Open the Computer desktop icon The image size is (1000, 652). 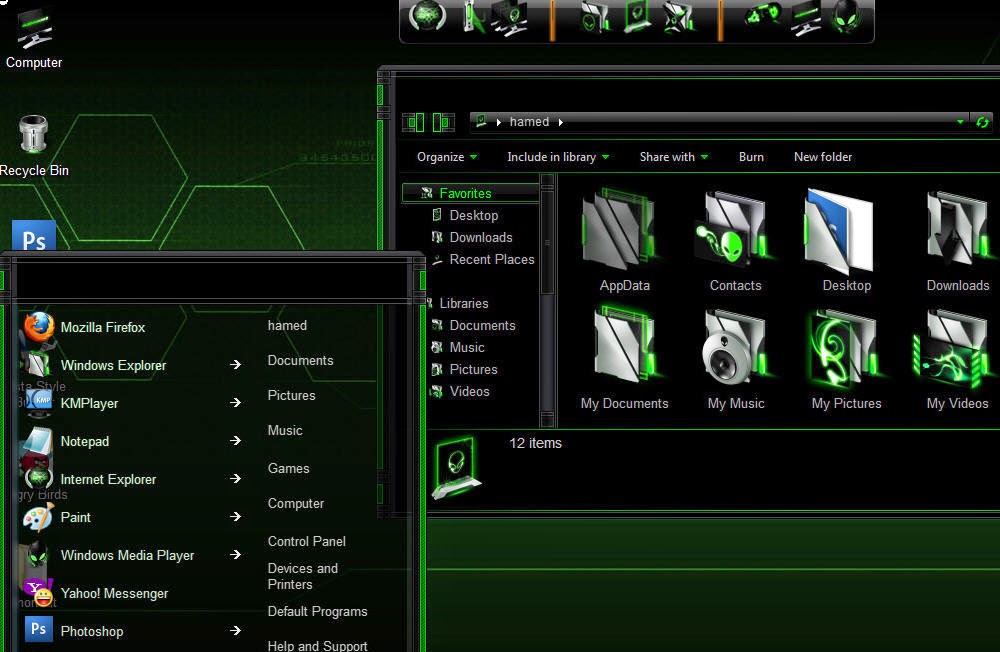tap(34, 36)
